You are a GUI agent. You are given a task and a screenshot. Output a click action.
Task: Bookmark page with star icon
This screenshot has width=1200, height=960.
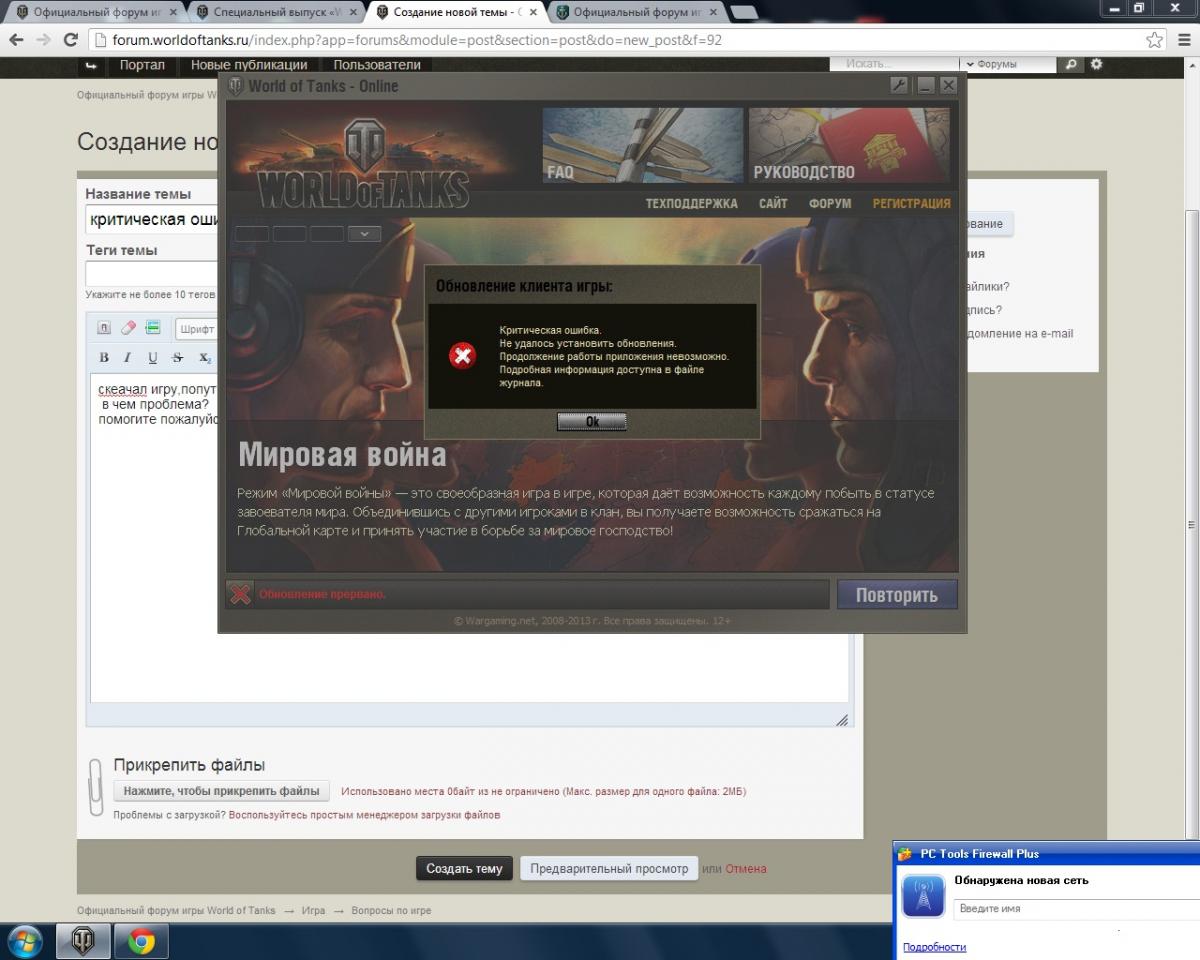pos(1155,40)
